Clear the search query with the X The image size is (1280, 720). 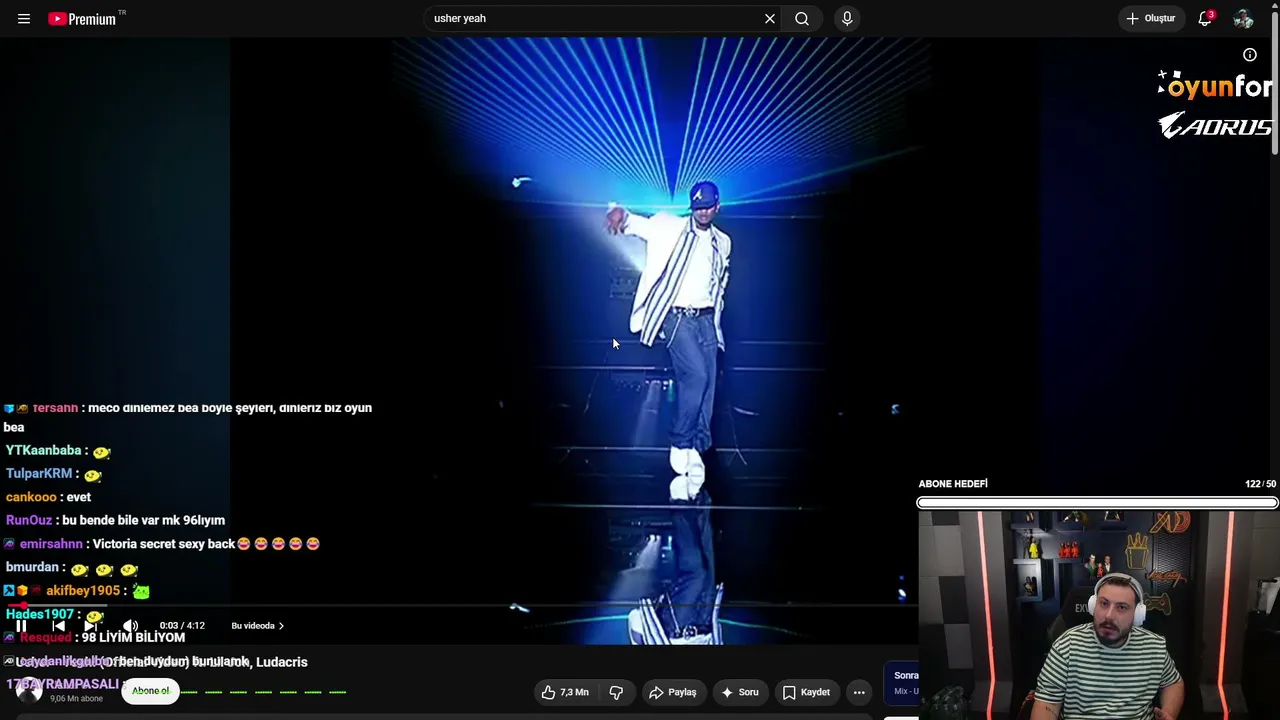[x=770, y=19]
